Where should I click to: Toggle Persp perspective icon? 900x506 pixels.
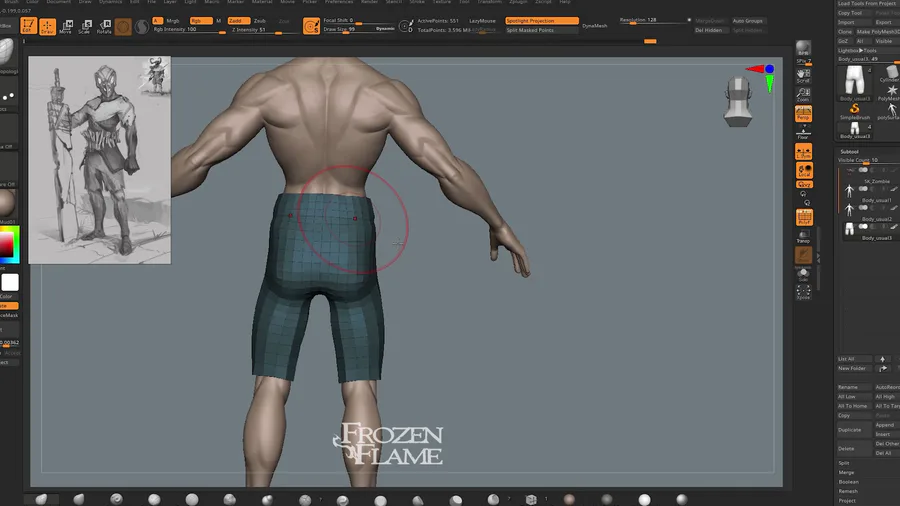point(804,113)
